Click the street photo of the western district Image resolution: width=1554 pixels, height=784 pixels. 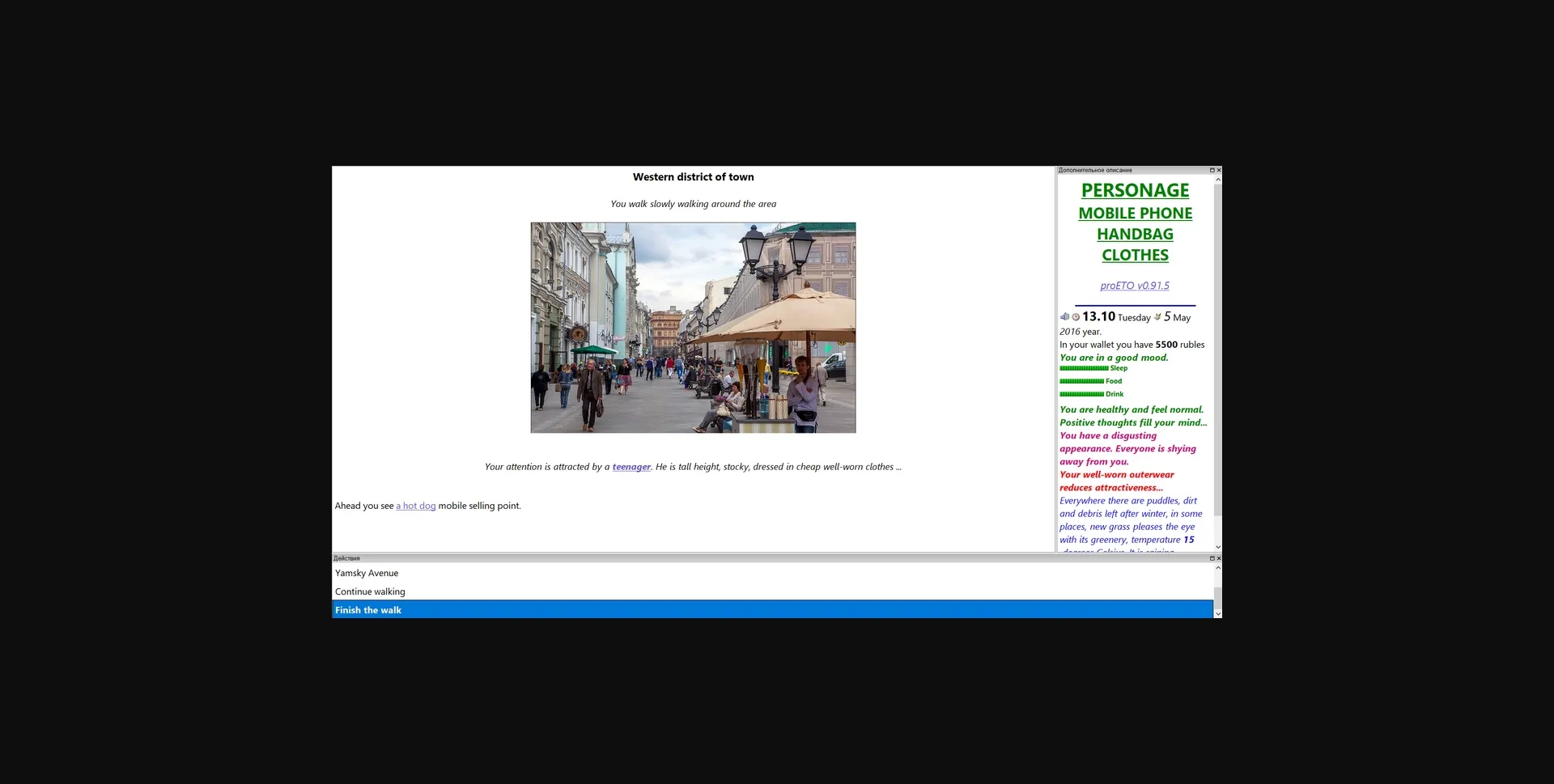point(693,327)
